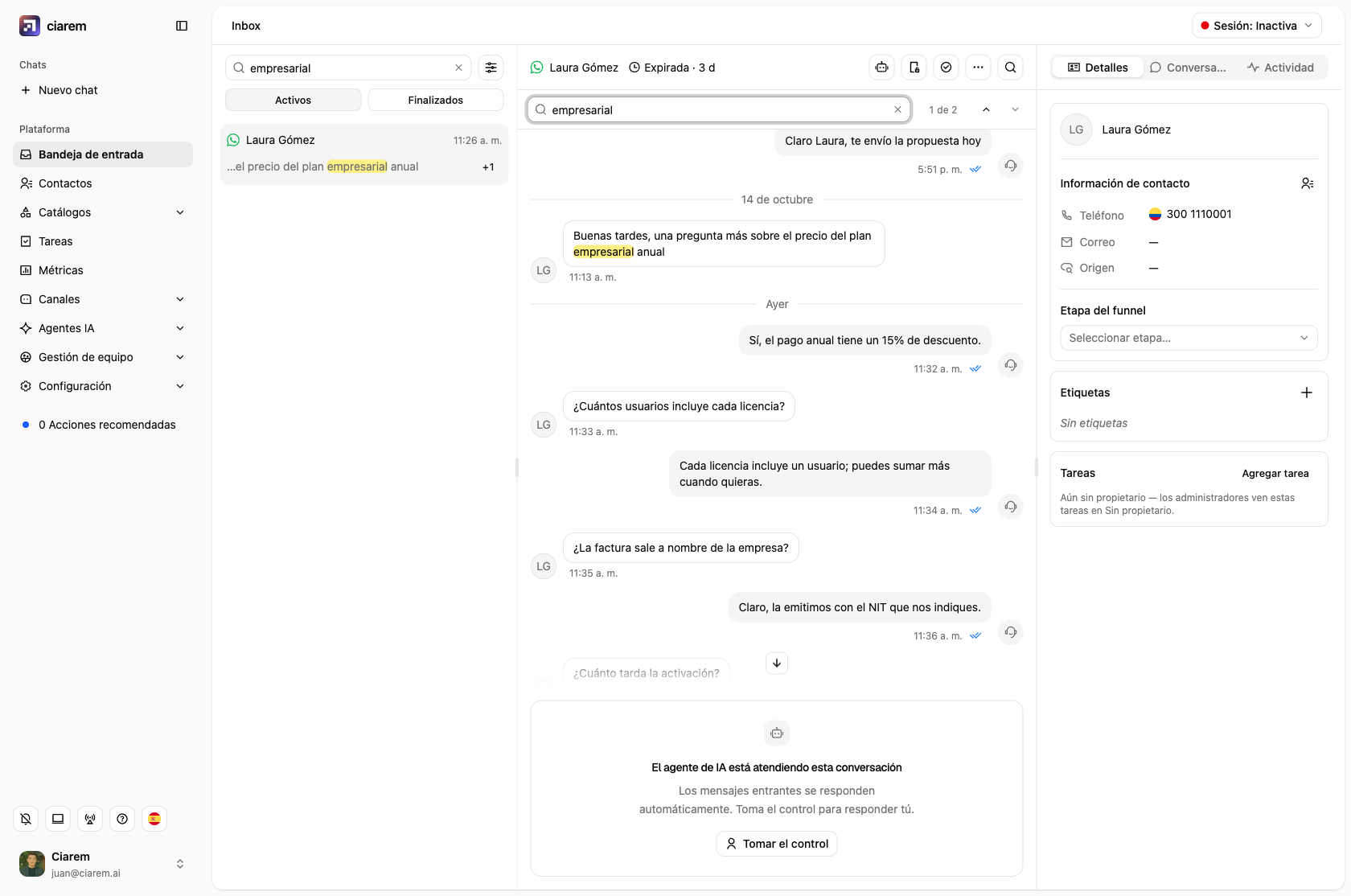Expand the Canales section
Screen dimensions: 1351x896
coord(103,299)
